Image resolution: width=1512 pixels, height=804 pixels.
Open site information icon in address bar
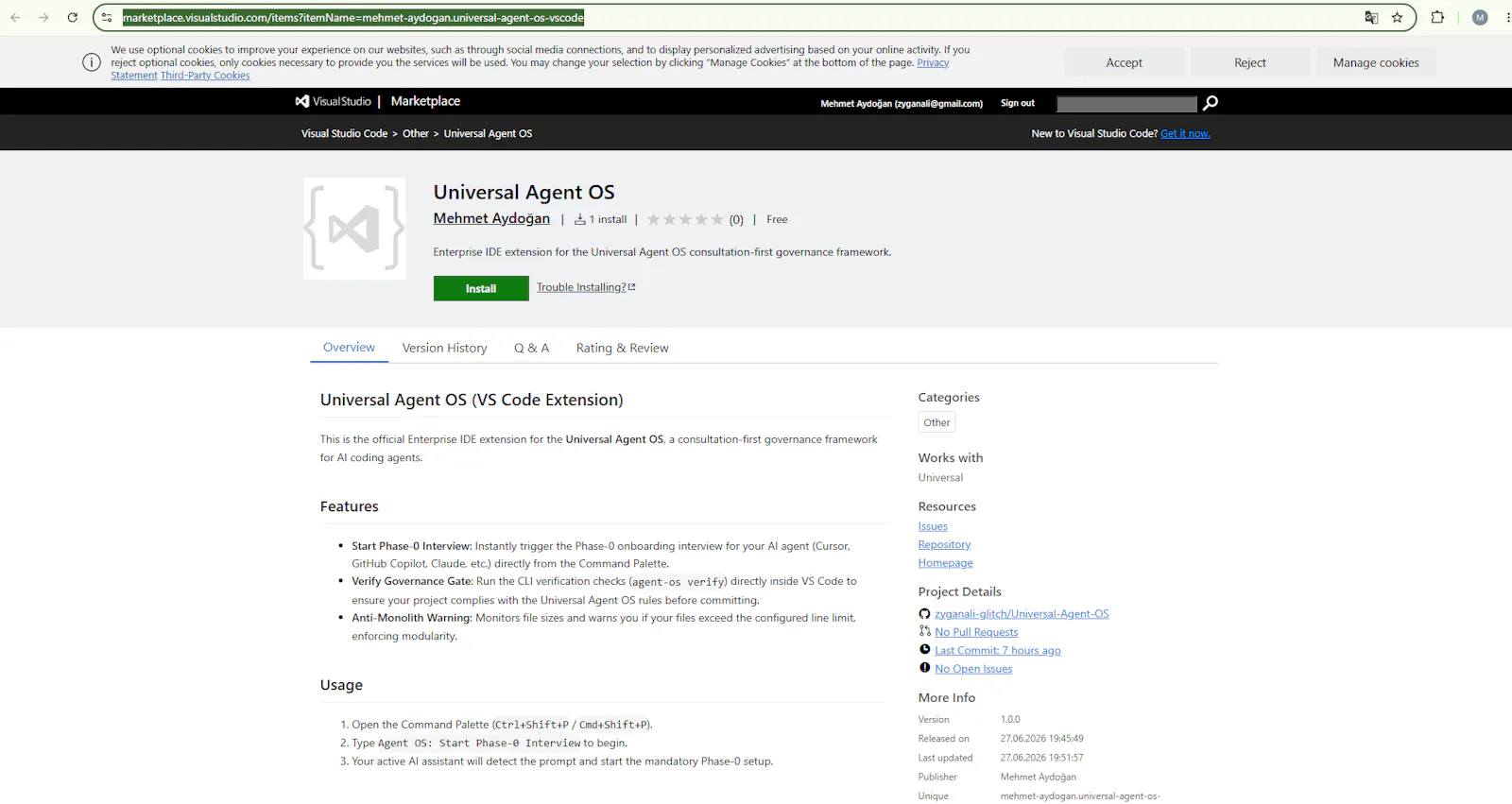click(107, 17)
